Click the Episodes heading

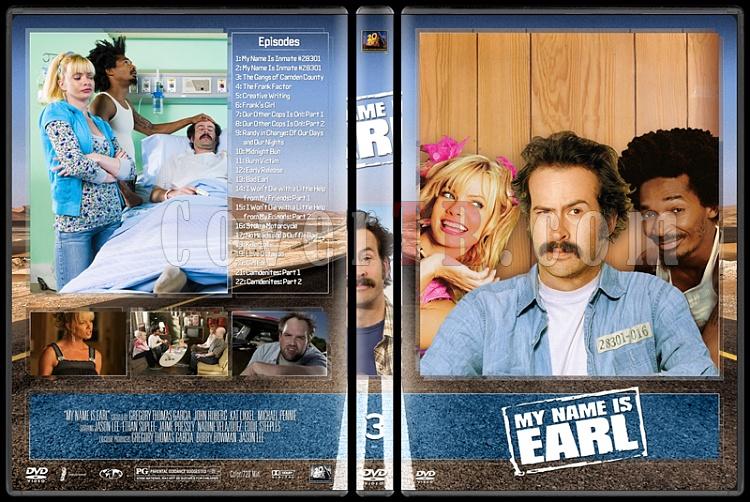pos(279,42)
